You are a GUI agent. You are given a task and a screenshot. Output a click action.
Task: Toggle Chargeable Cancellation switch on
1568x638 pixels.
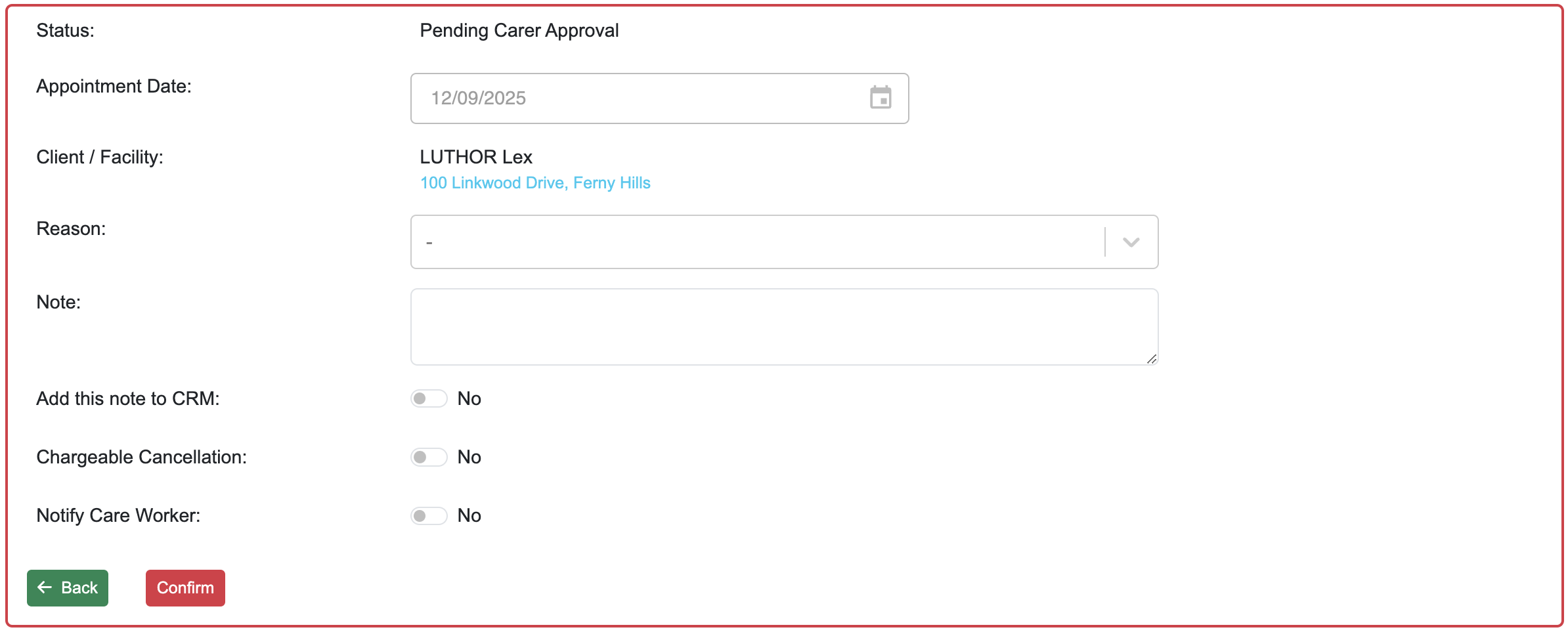point(429,457)
